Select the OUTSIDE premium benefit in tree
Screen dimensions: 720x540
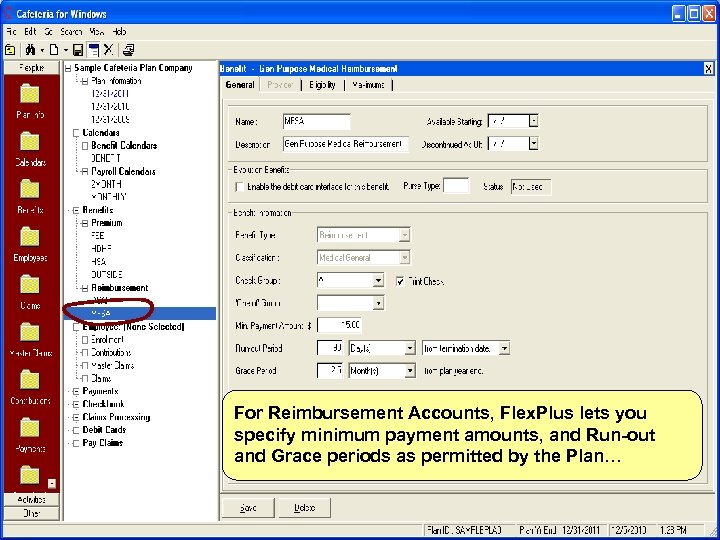tap(107, 275)
